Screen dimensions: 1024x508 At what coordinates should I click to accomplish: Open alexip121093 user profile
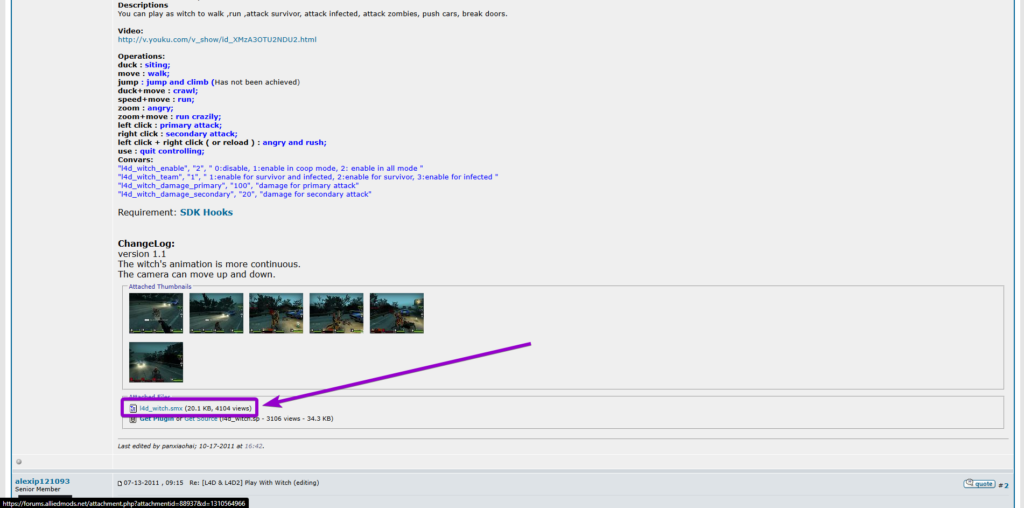click(x=42, y=481)
